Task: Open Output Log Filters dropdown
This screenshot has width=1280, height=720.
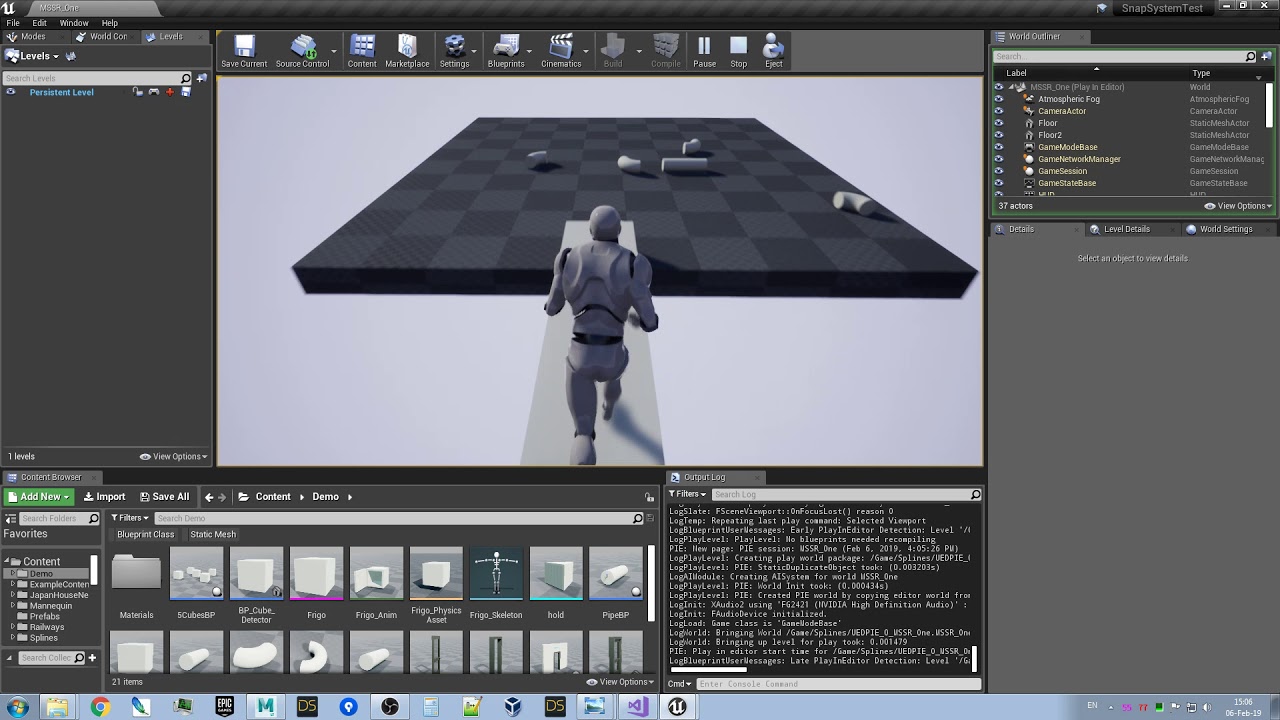Action: point(688,494)
